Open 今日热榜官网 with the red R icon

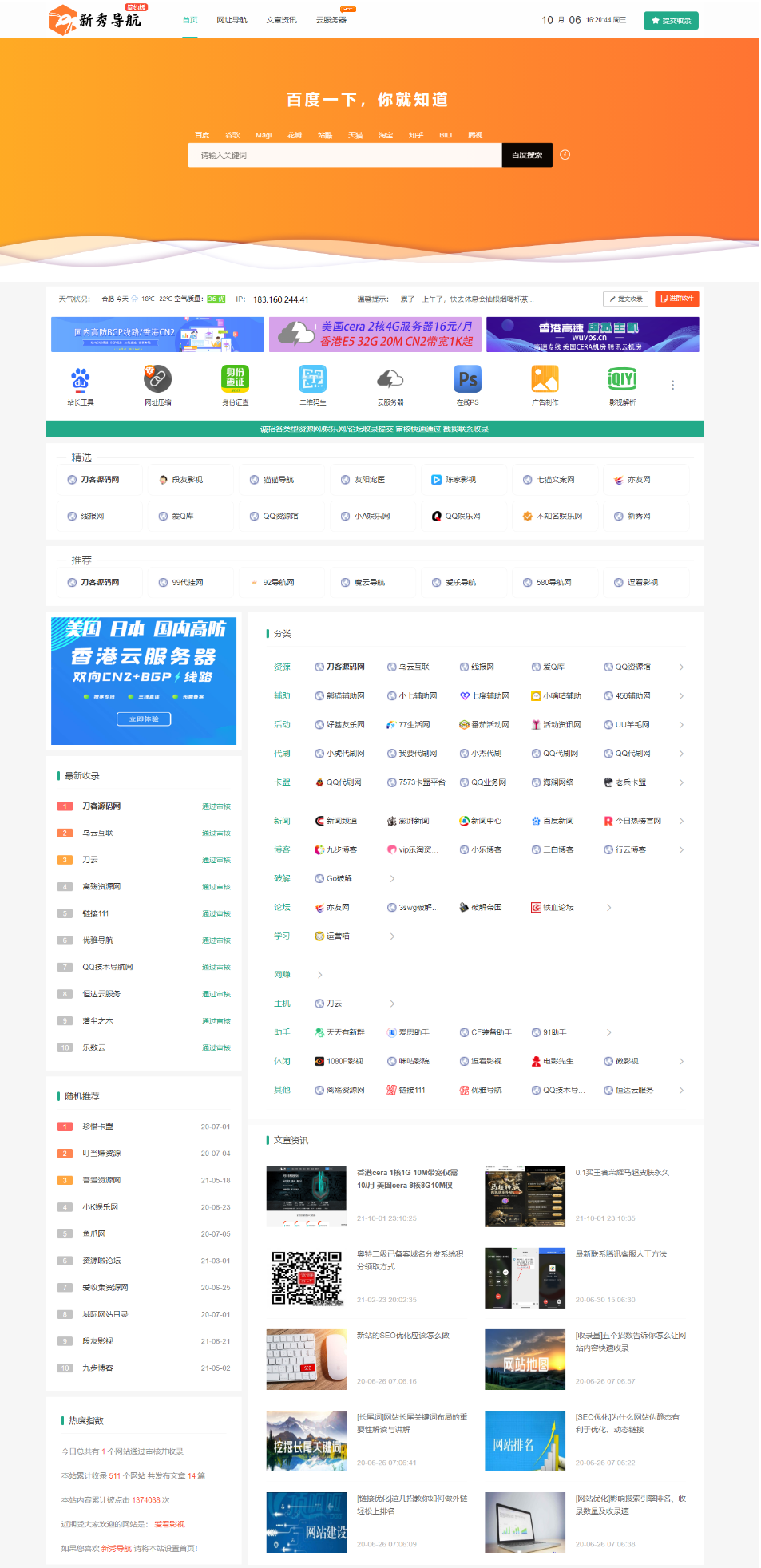(632, 821)
